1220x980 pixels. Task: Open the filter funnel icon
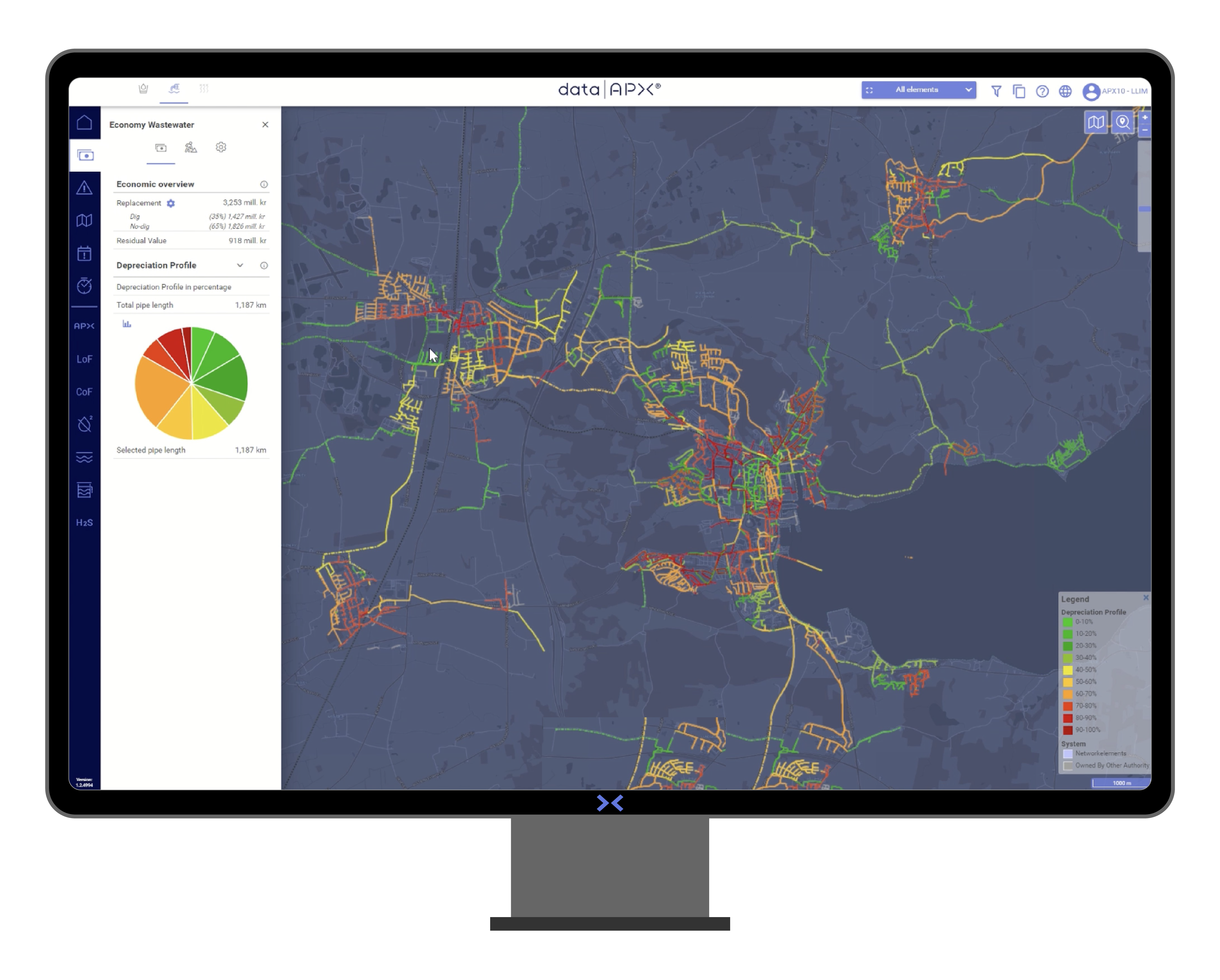coord(996,91)
